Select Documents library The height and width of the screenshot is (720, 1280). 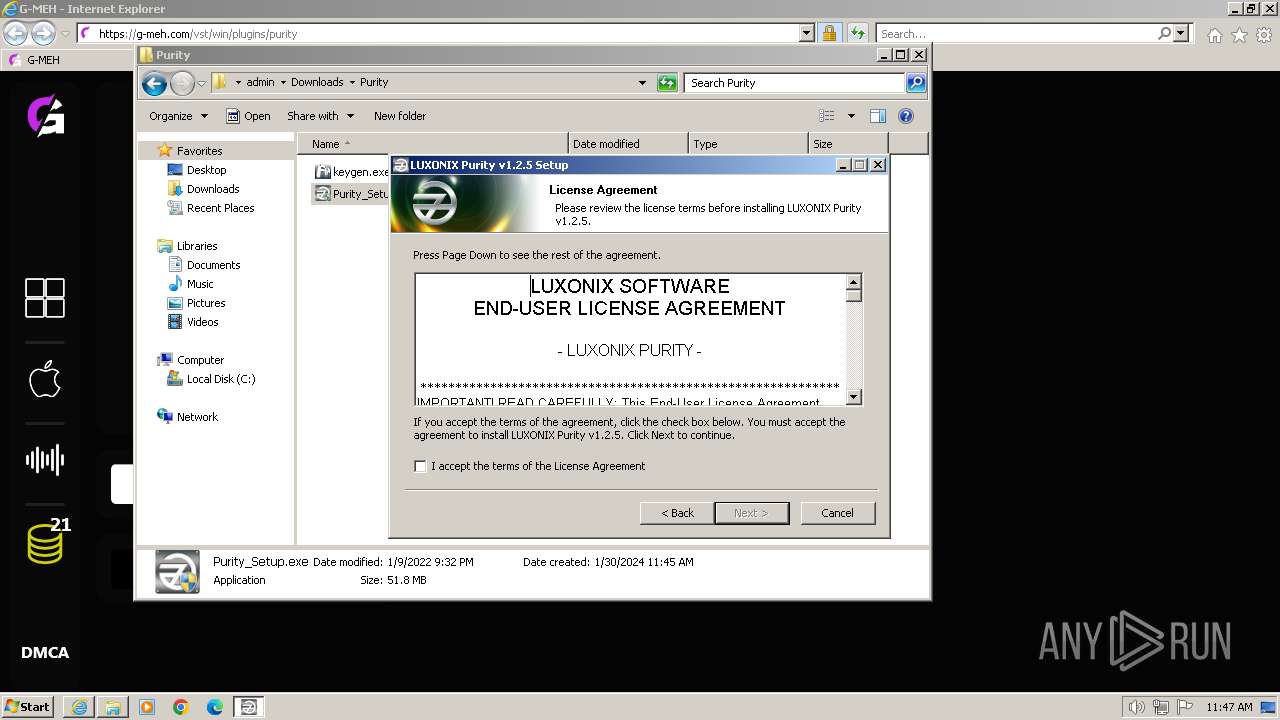click(x=213, y=265)
